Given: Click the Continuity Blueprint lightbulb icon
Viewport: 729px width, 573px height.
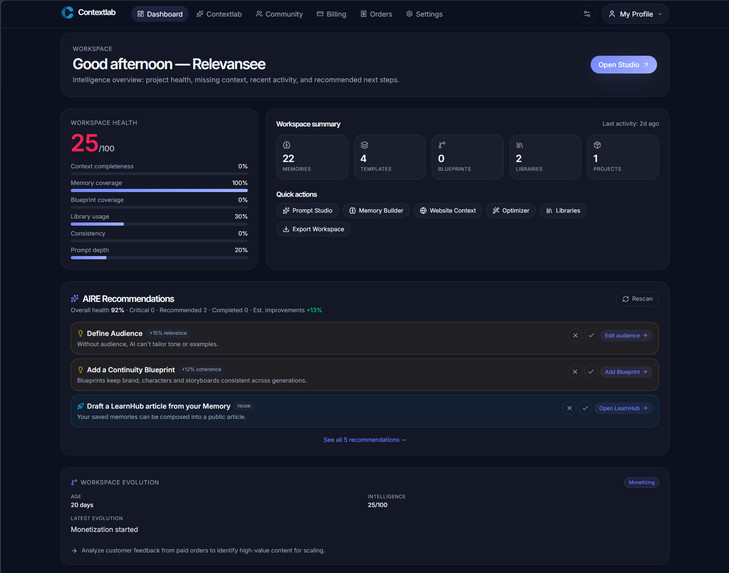Looking at the screenshot, I should (80, 369).
